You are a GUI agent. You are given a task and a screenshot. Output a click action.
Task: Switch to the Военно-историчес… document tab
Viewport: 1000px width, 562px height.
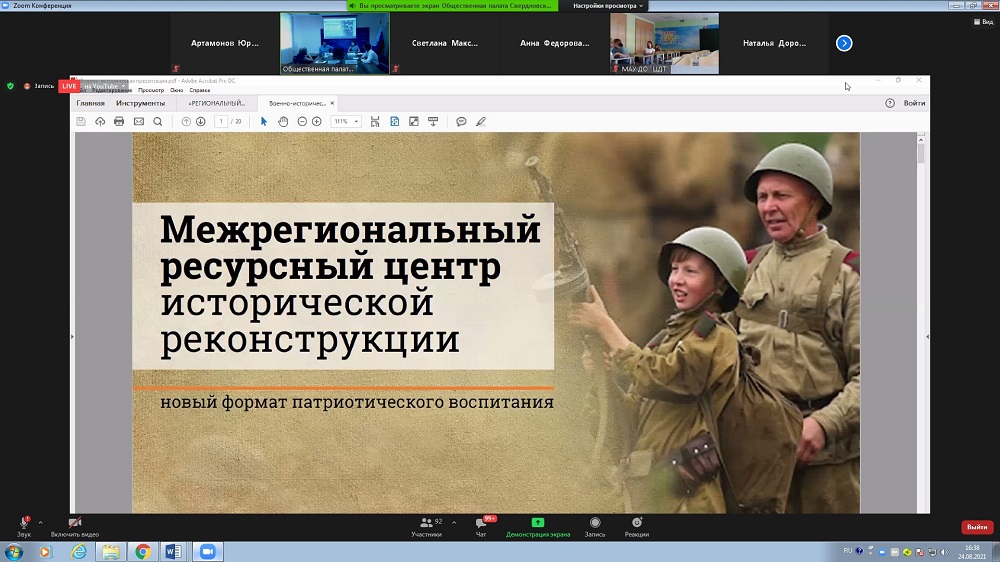(297, 103)
